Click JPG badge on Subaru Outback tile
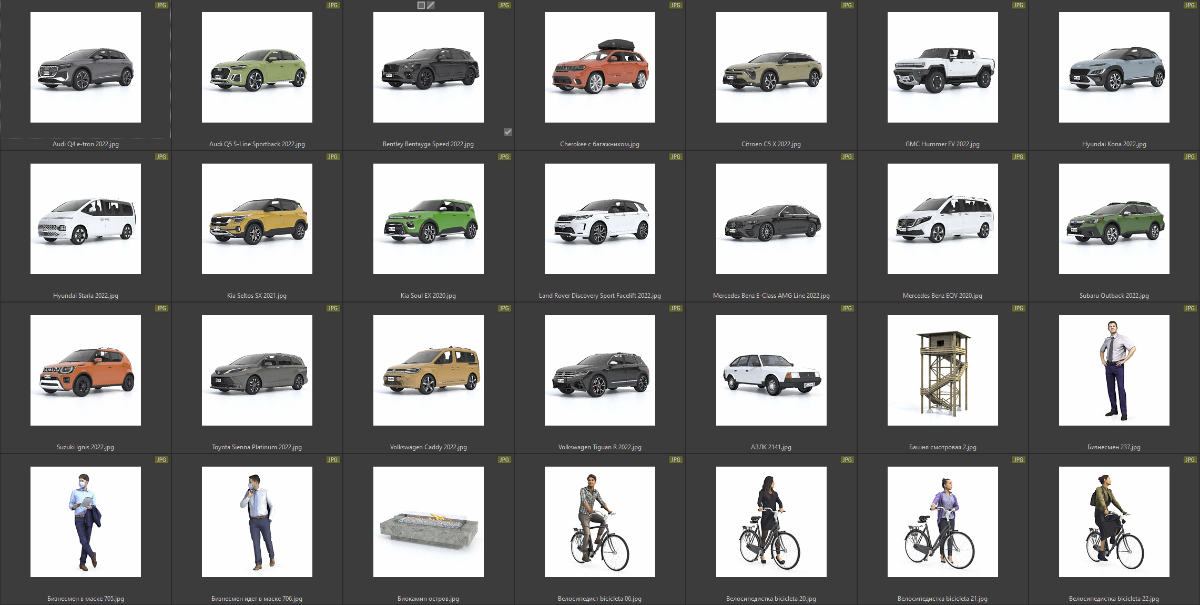Image resolution: width=1200 pixels, height=605 pixels. [1189, 157]
